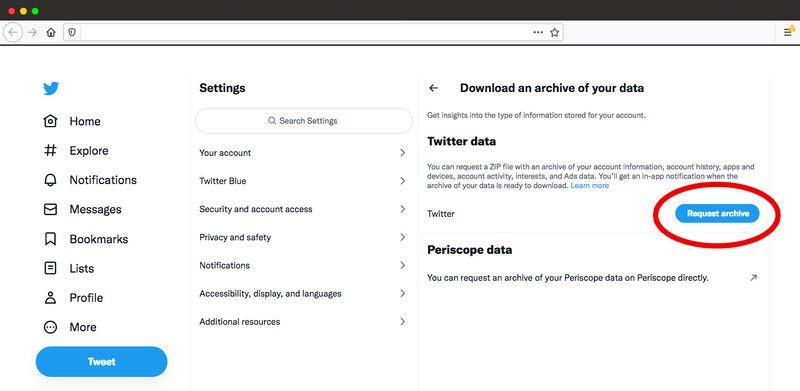
Task: Click the magnifier icon in Search Settings
Action: click(272, 121)
